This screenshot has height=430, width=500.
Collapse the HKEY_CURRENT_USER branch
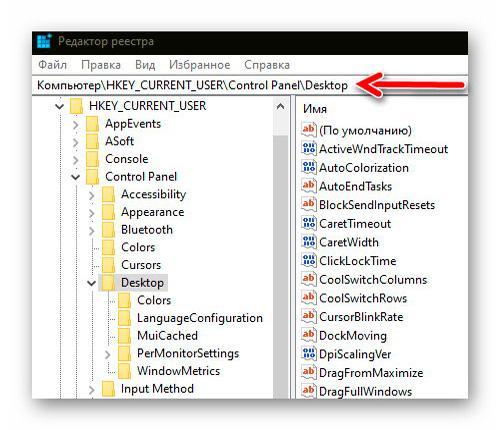pos(59,106)
